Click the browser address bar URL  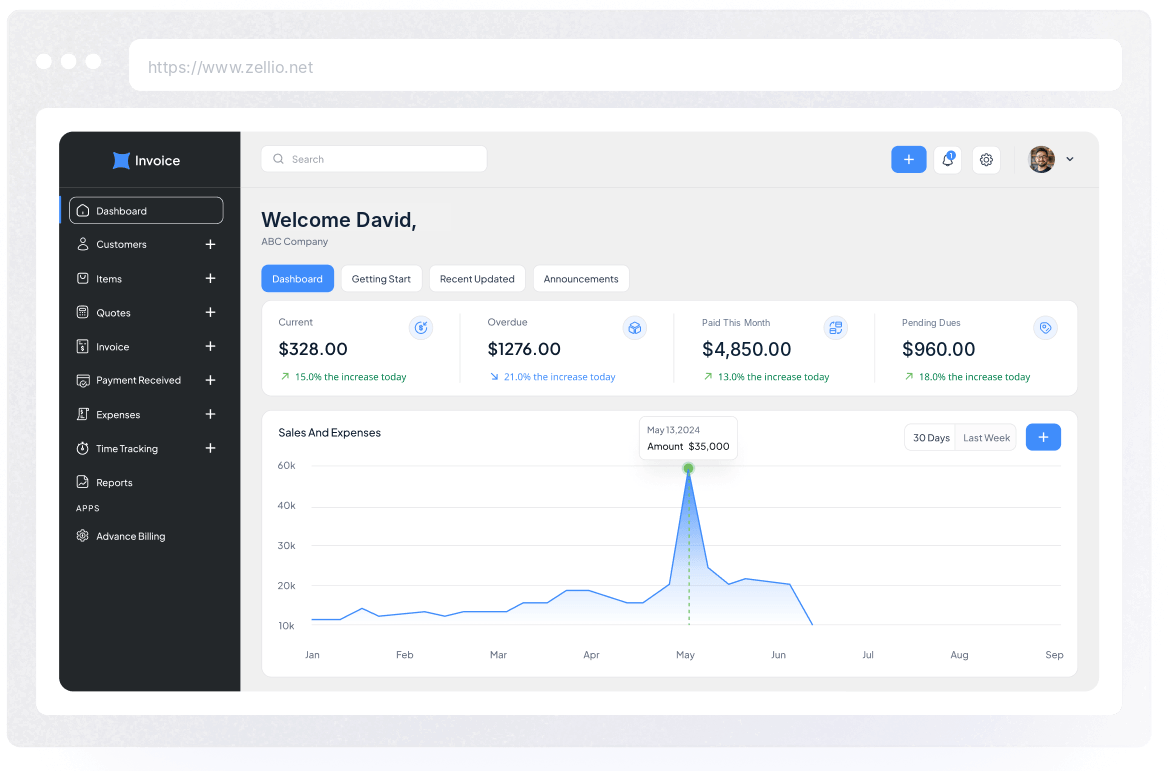(x=231, y=67)
